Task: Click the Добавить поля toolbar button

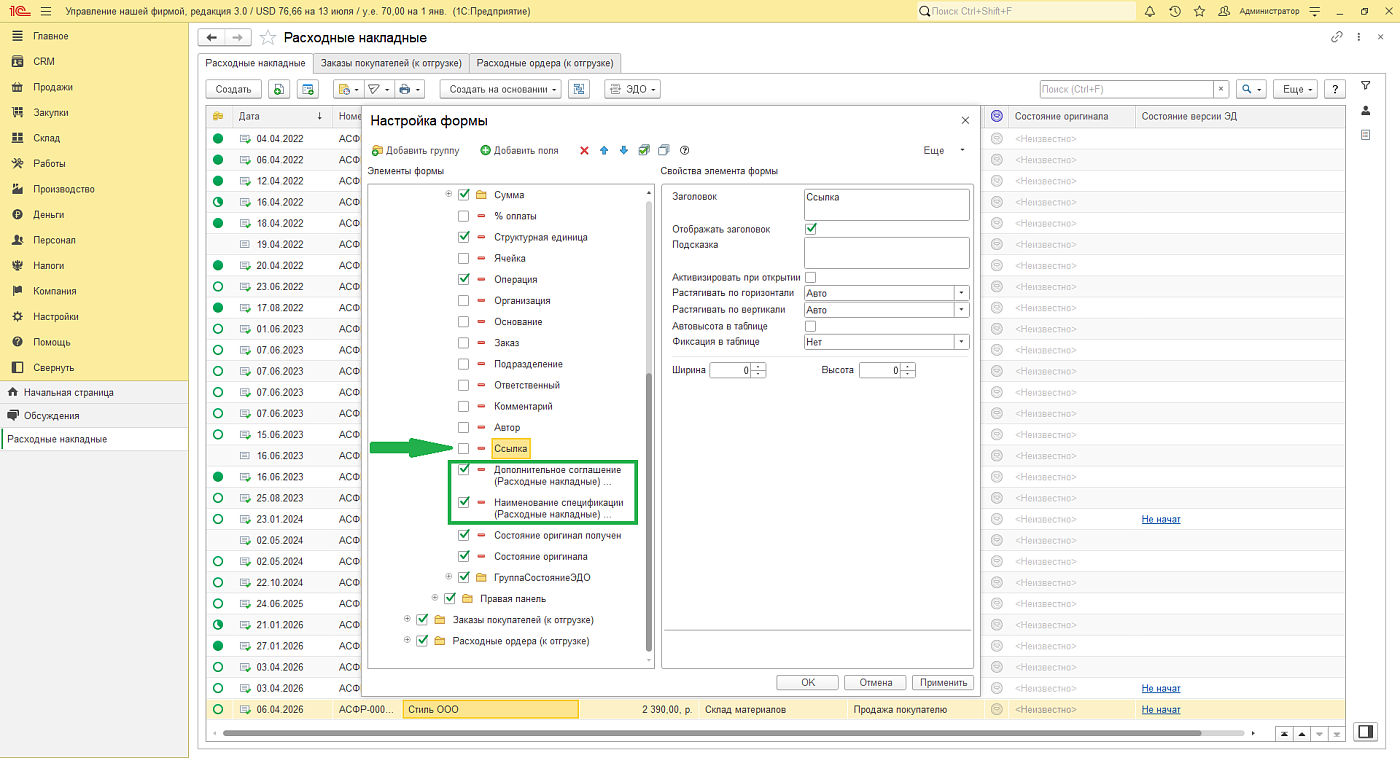Action: coord(519,151)
